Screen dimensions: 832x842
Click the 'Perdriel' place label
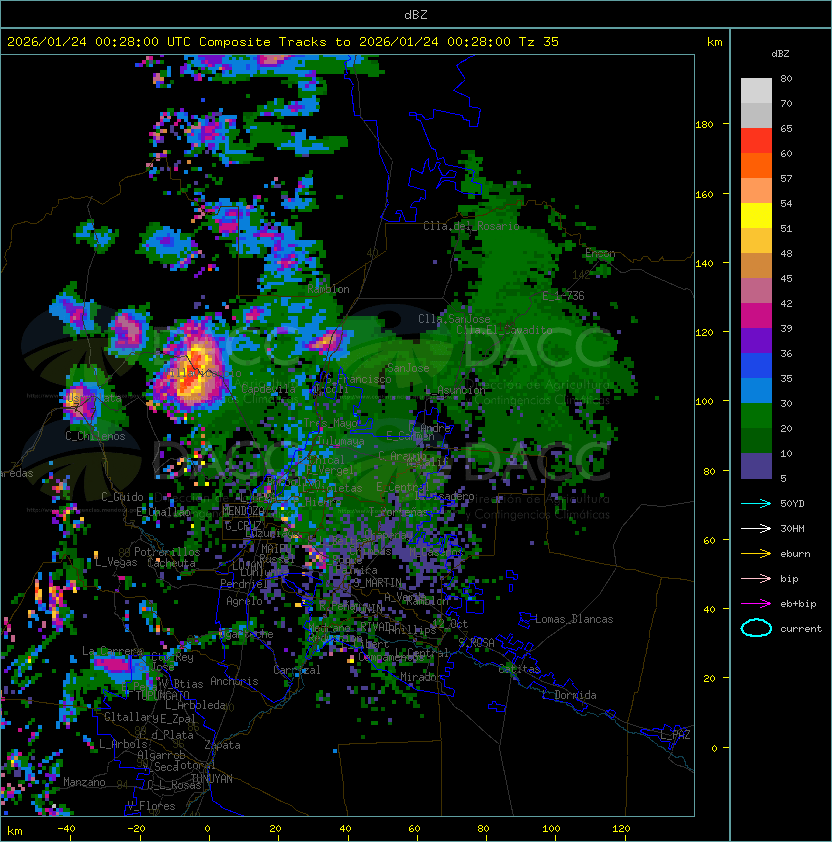(244, 583)
